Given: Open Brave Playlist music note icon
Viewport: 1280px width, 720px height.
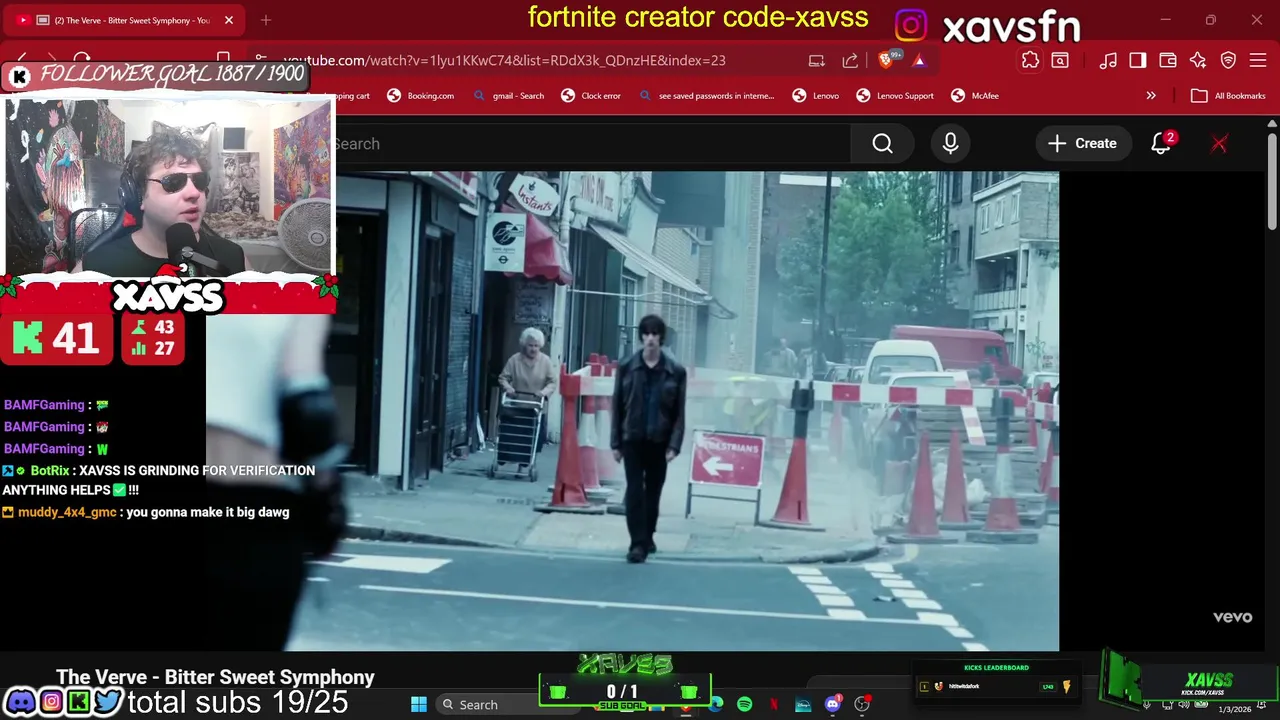Looking at the screenshot, I should click(x=1108, y=60).
